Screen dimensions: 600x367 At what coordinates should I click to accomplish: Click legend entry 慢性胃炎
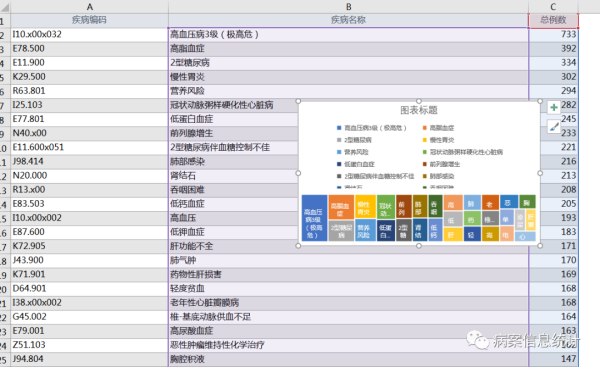(439, 140)
